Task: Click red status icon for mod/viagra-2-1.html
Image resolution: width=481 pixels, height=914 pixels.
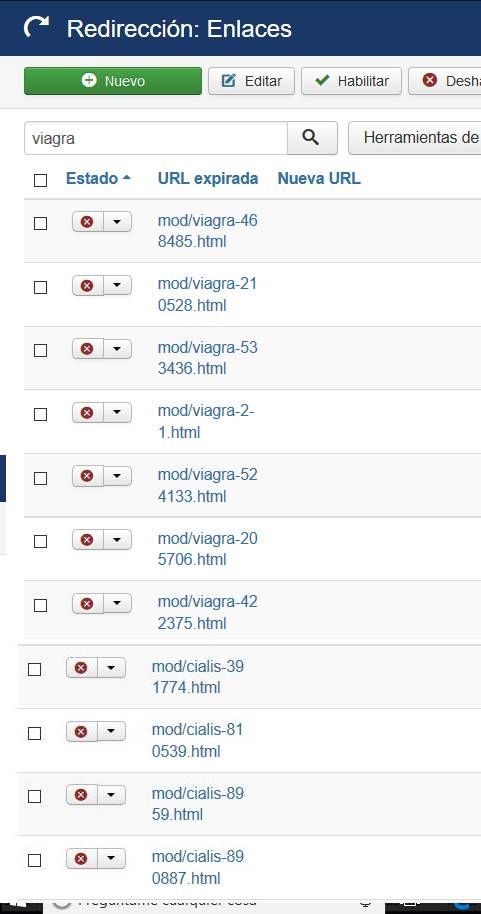Action: tap(87, 413)
